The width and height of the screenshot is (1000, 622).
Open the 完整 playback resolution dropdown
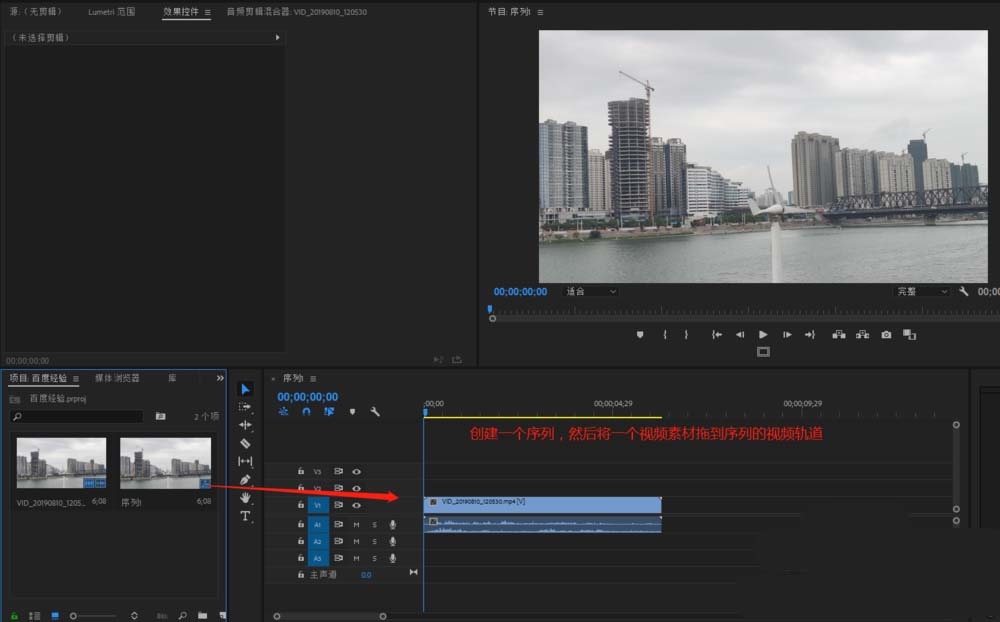pyautogui.click(x=921, y=292)
